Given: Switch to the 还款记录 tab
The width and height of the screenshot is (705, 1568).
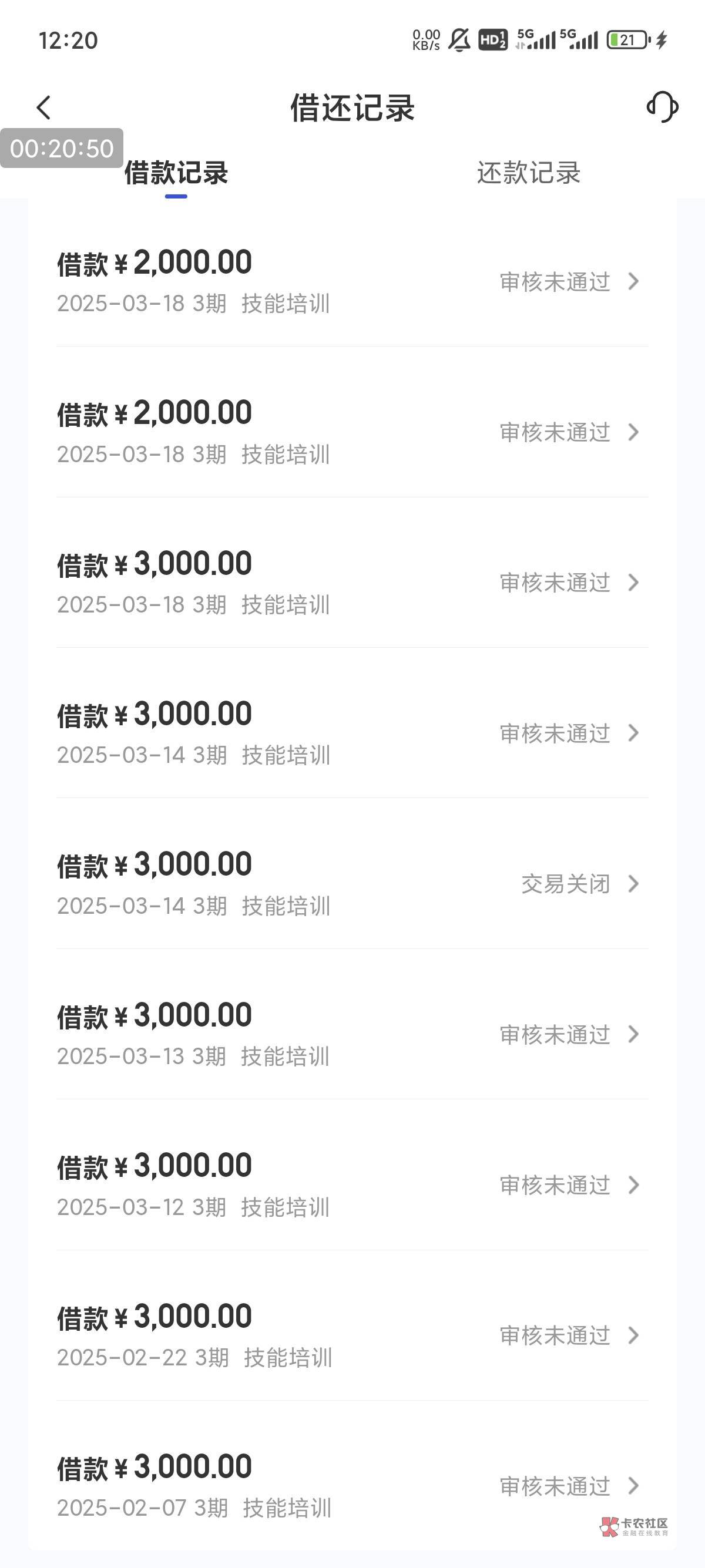Looking at the screenshot, I should click(x=528, y=173).
